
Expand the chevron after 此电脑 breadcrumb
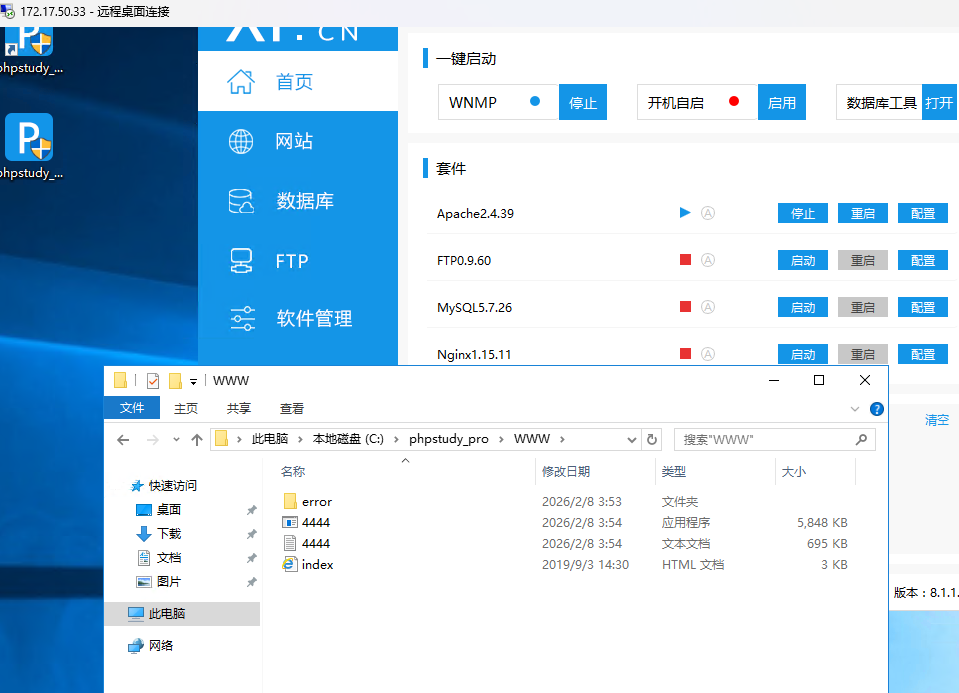click(300, 439)
